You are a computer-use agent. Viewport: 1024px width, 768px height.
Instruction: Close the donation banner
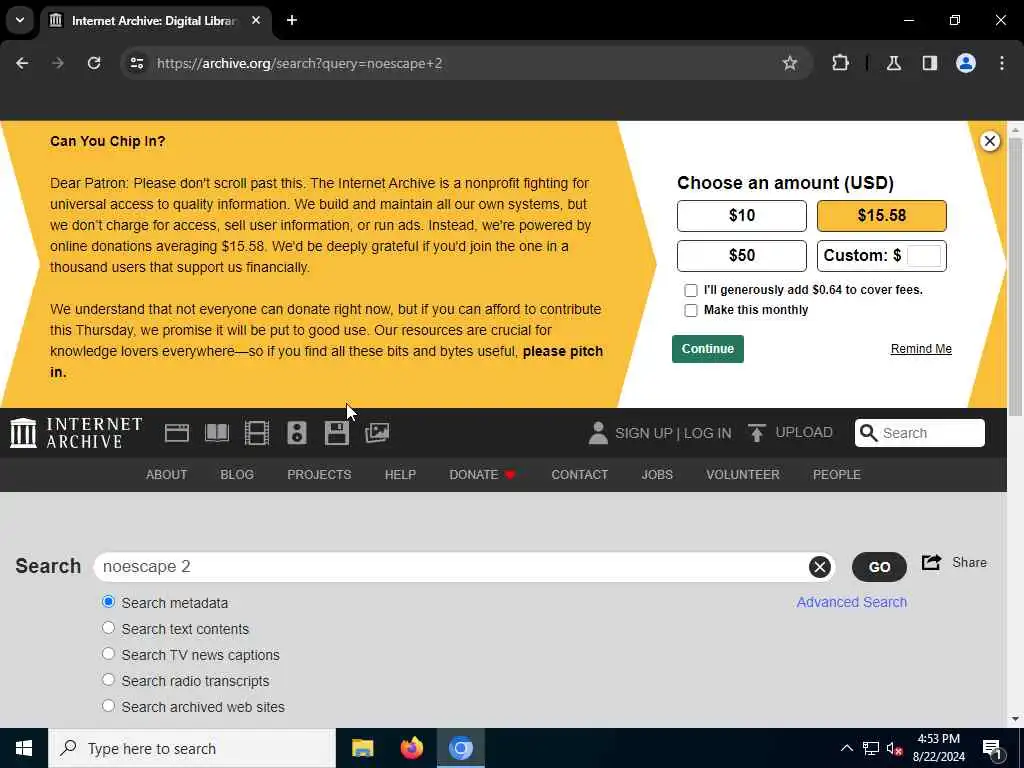pos(989,141)
